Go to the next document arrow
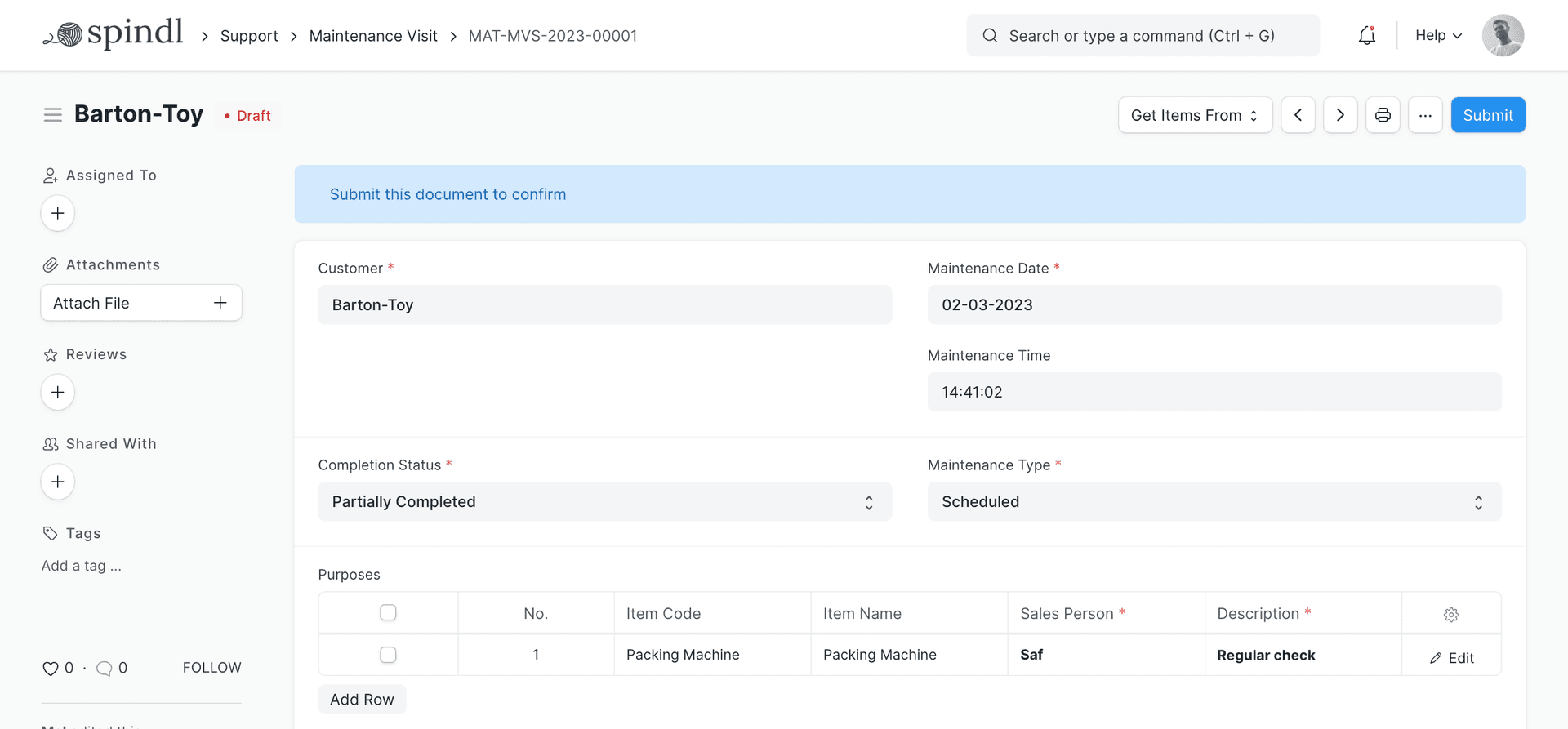This screenshot has height=729, width=1568. [x=1340, y=115]
